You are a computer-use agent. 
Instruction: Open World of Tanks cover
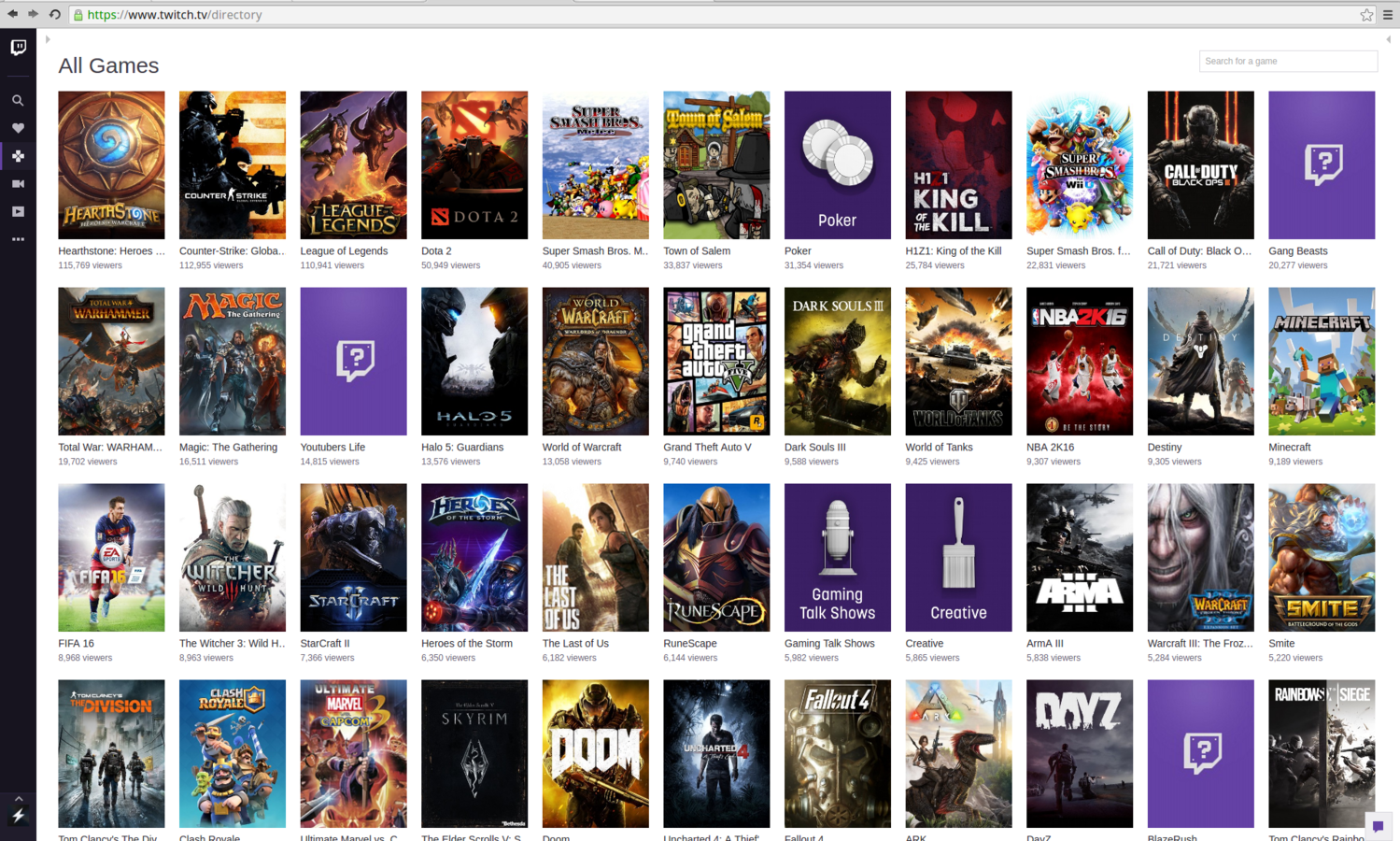[958, 362]
